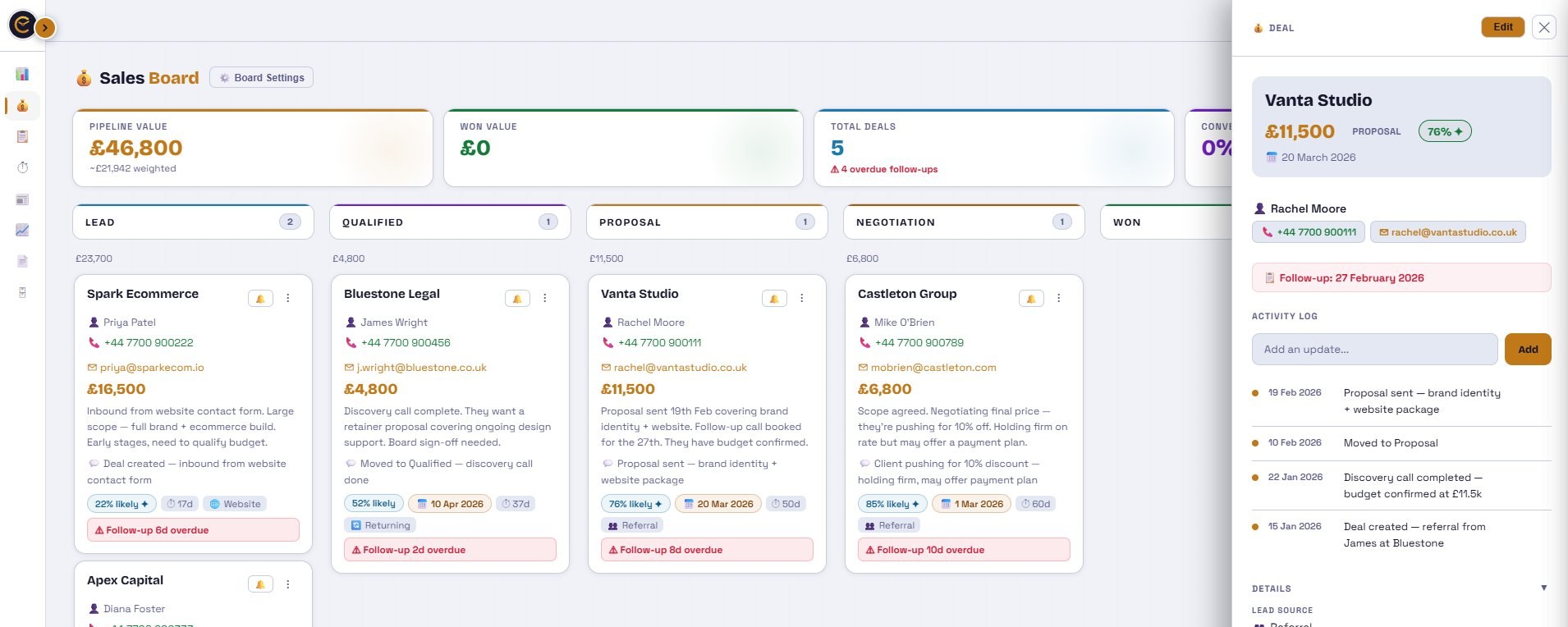Viewport: 1568px width, 627px height.
Task: Open three-dot menu on Apex Capital card
Action: [x=288, y=584]
